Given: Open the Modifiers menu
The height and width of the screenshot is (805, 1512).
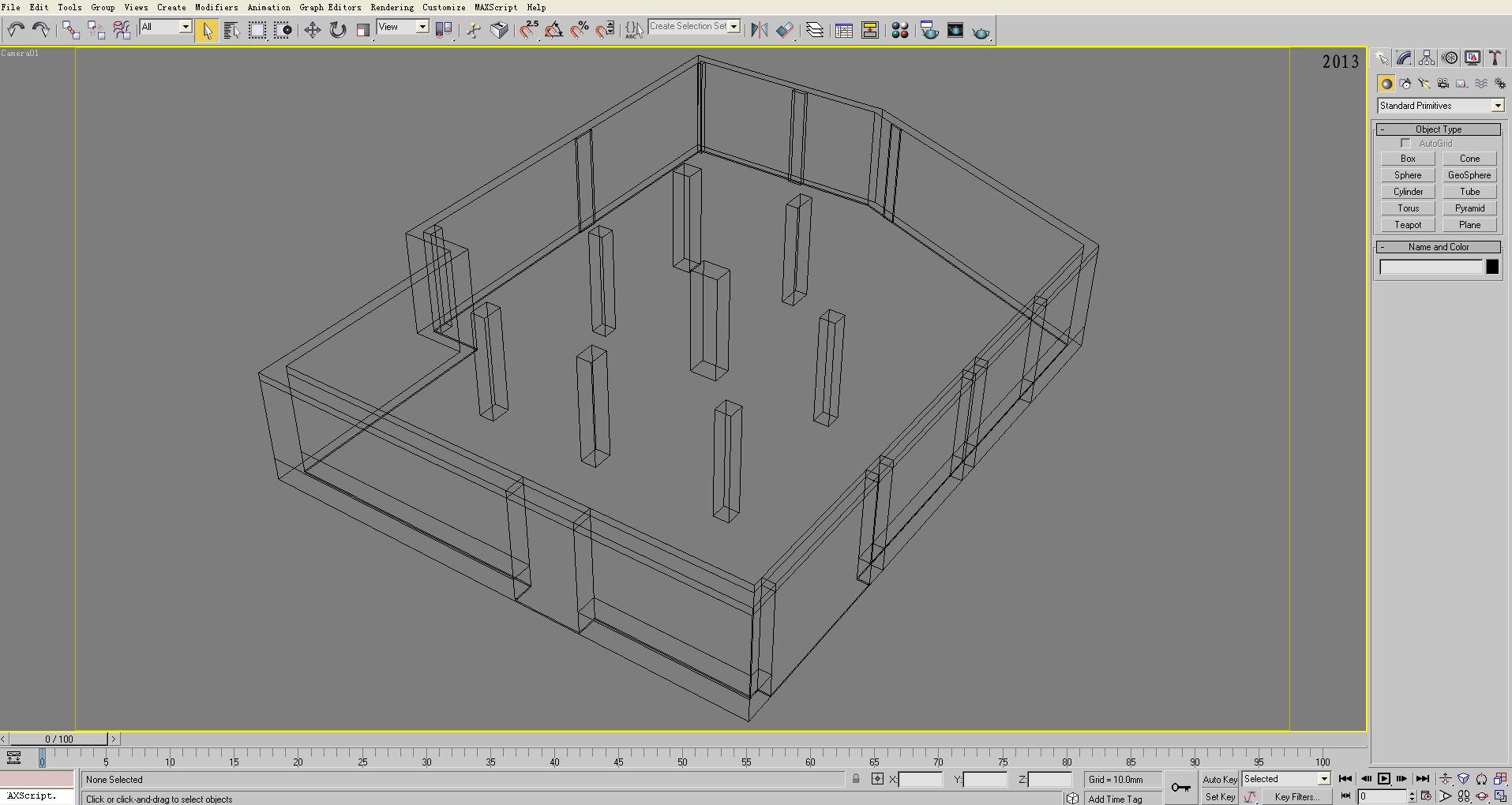Looking at the screenshot, I should [x=216, y=7].
